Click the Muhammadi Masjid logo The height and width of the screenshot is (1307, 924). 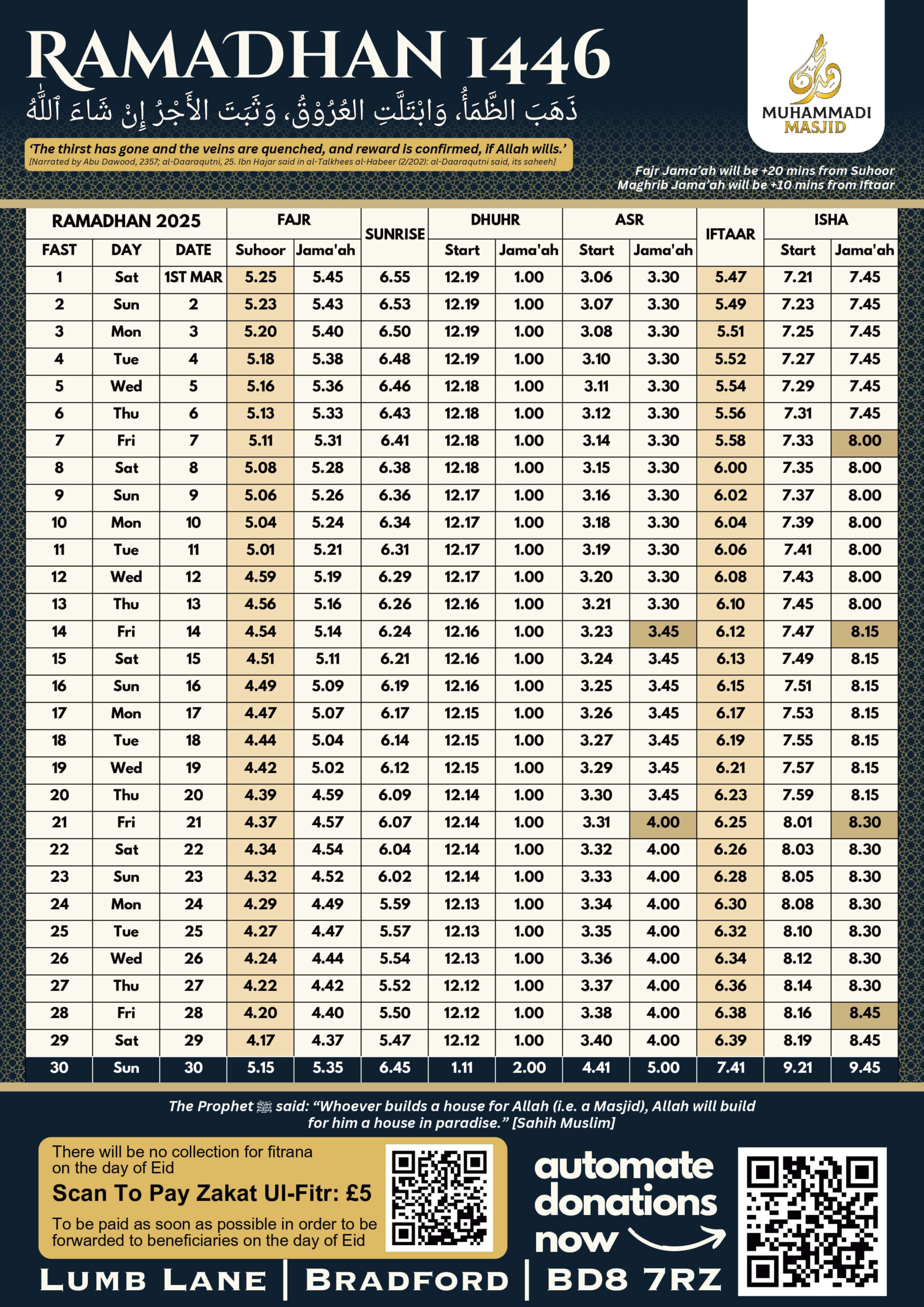pyautogui.click(x=816, y=84)
